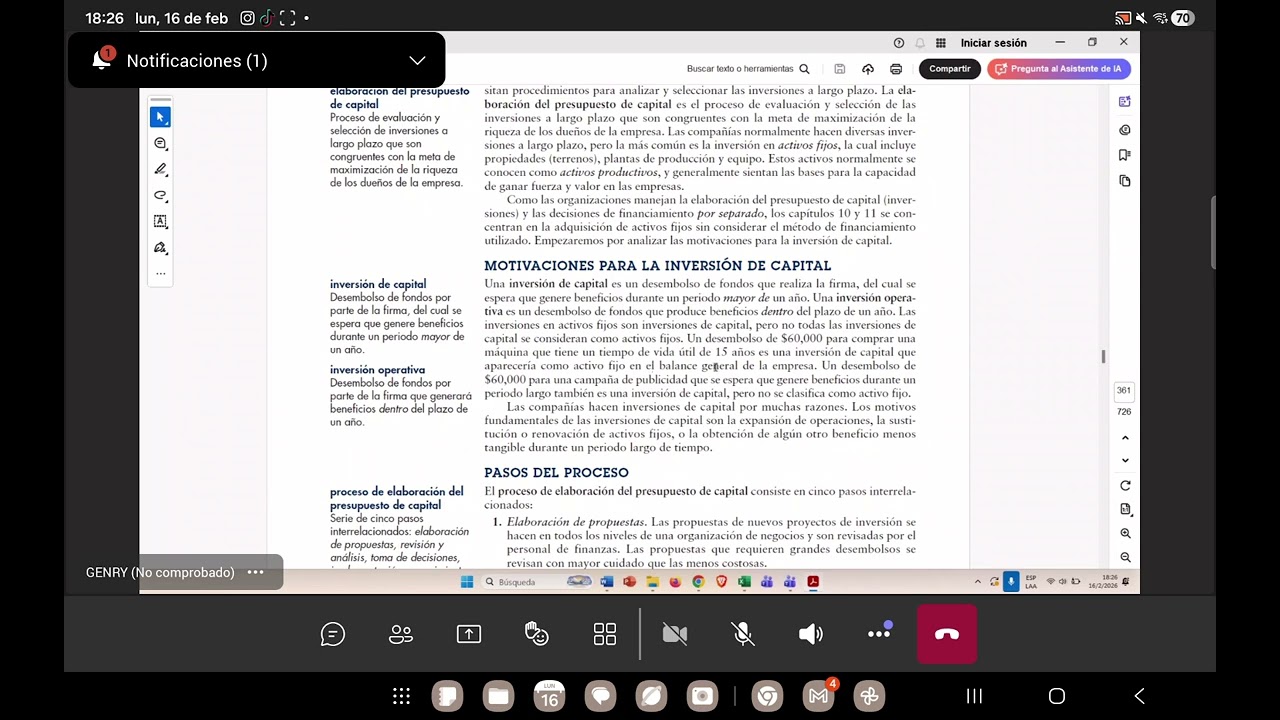Click the share screen button
1280x720 pixels.
469,634
